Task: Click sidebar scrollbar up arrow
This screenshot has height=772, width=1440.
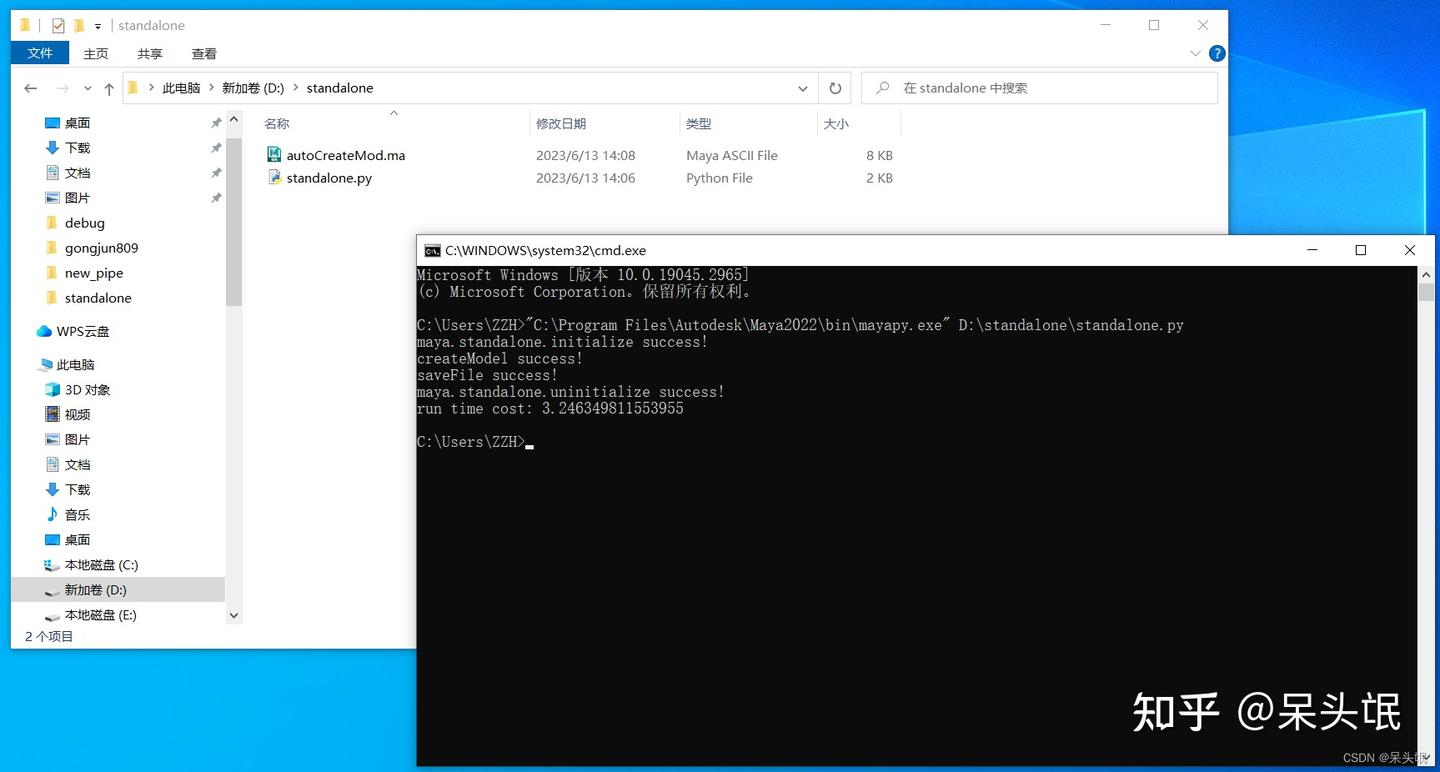Action: tap(234, 120)
